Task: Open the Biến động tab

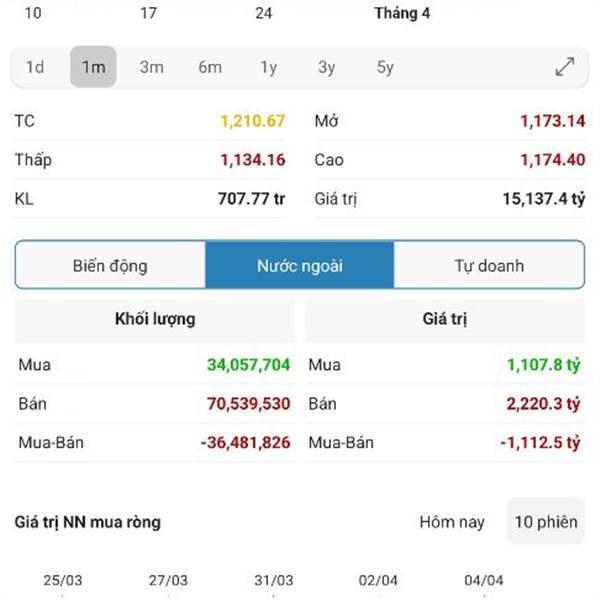Action: pos(110,265)
